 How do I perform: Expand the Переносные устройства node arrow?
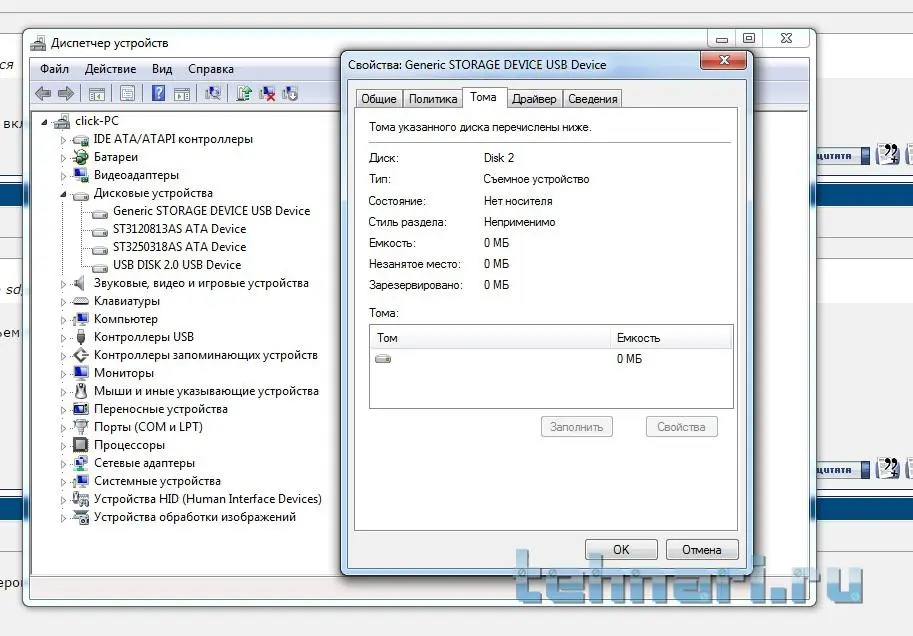click(x=63, y=410)
